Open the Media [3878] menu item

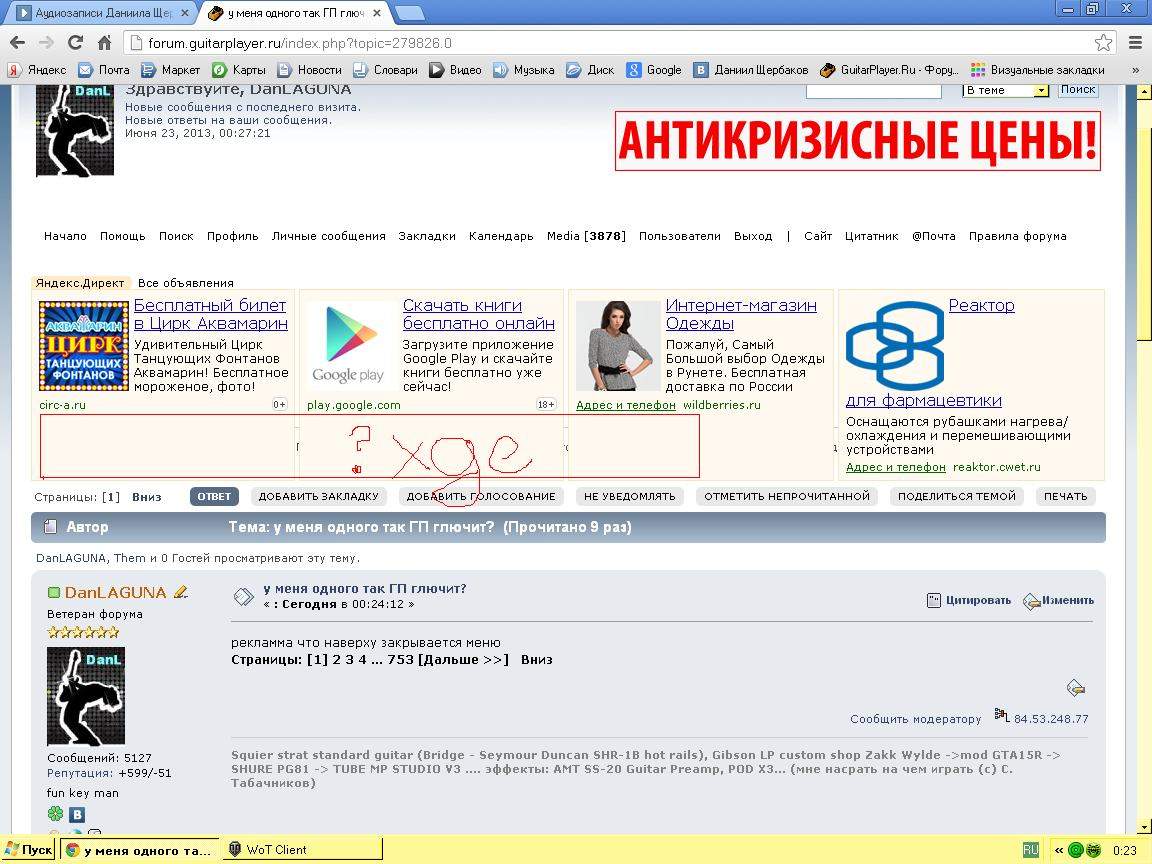[586, 236]
